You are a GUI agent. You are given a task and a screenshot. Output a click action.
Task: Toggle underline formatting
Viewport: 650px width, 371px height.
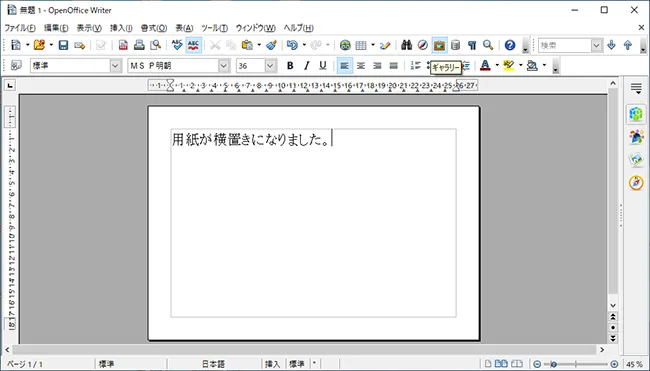[x=323, y=65]
